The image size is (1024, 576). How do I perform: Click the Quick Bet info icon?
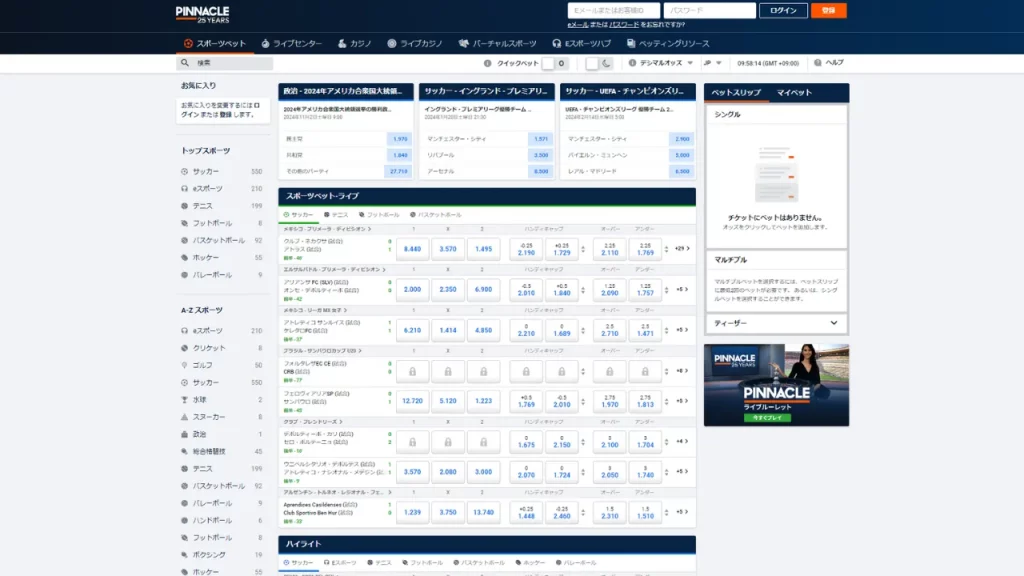[x=489, y=63]
